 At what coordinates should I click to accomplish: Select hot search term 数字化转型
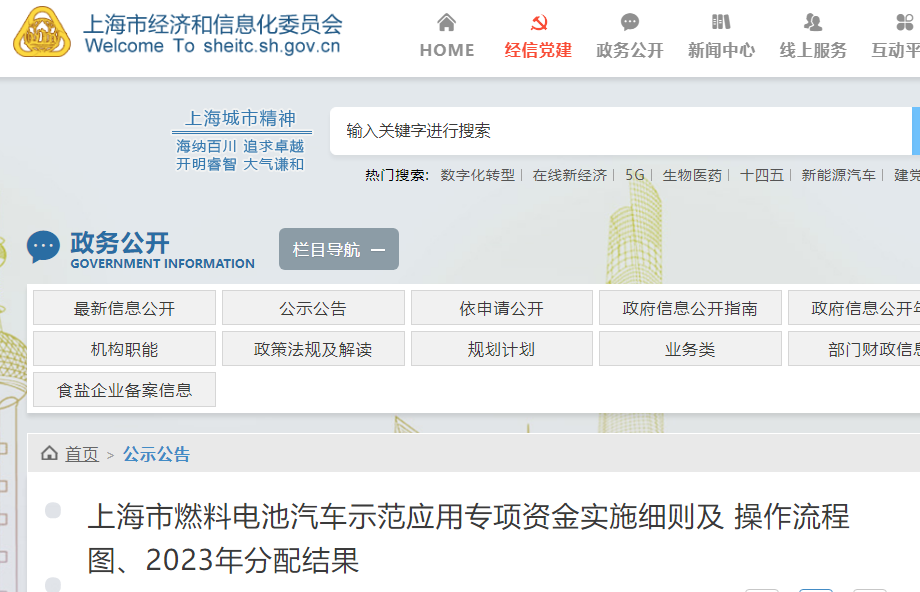pyautogui.click(x=478, y=175)
